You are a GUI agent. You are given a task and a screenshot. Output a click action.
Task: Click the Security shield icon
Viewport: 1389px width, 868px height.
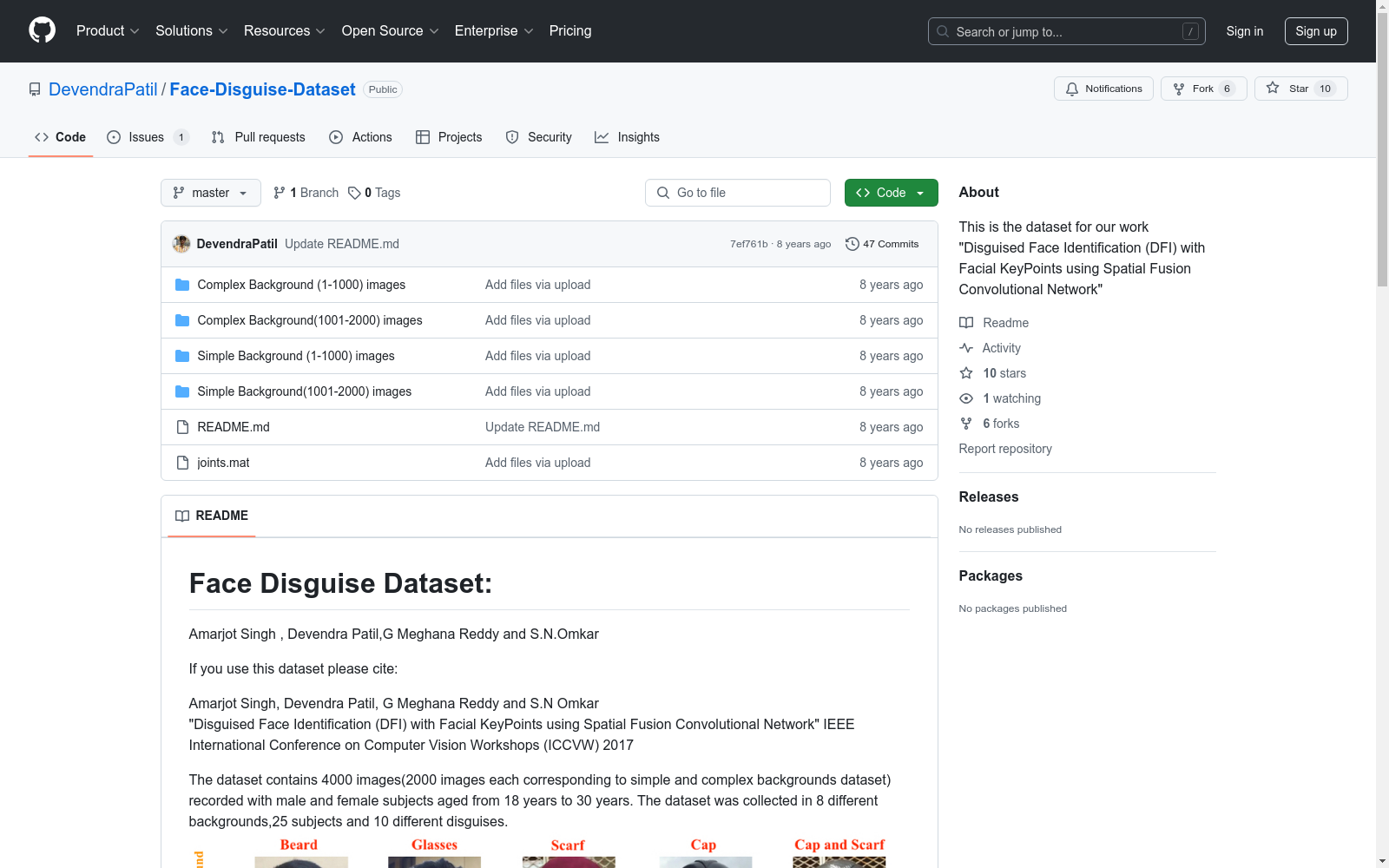coord(512,137)
